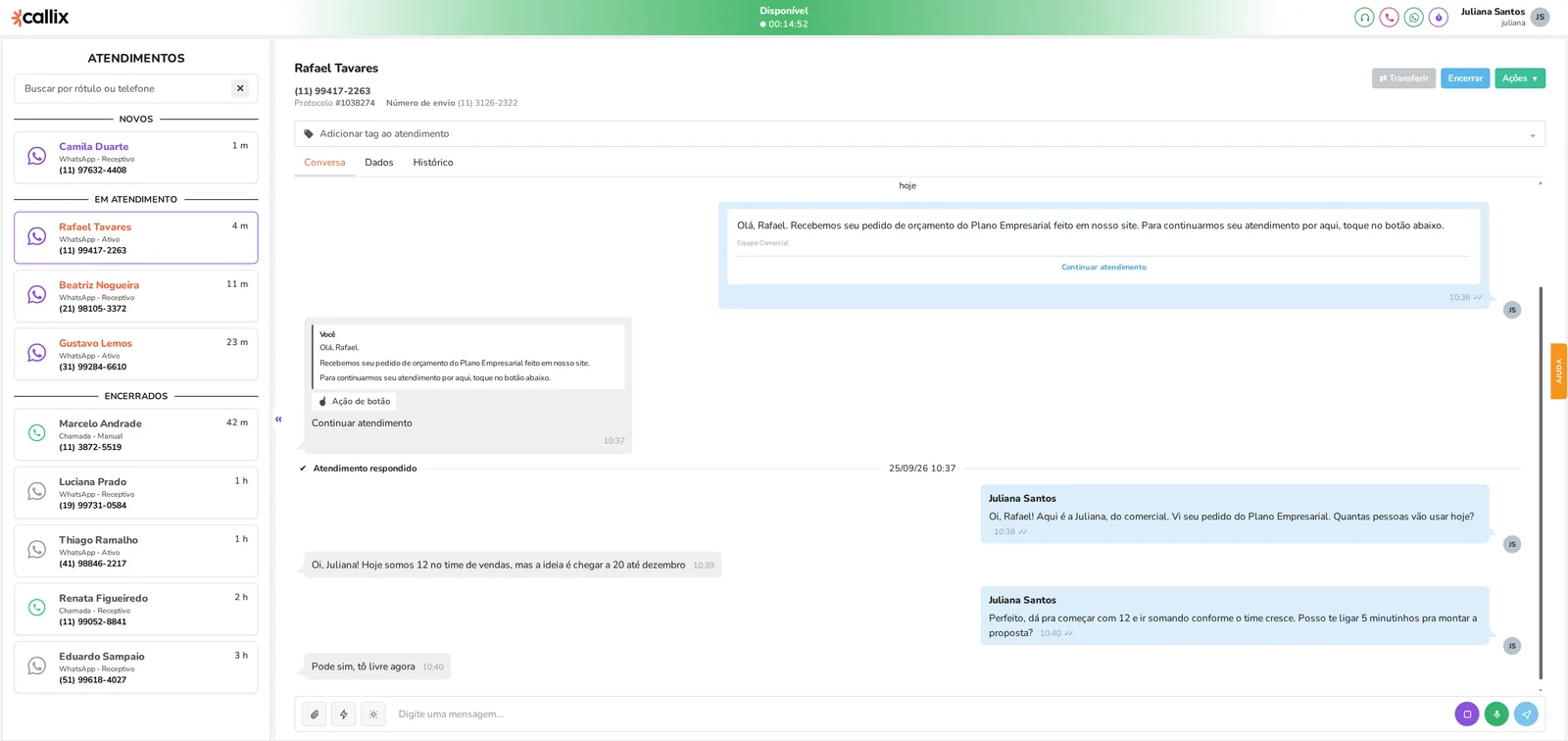
Task: Switch to the Conversa tab
Action: [324, 163]
